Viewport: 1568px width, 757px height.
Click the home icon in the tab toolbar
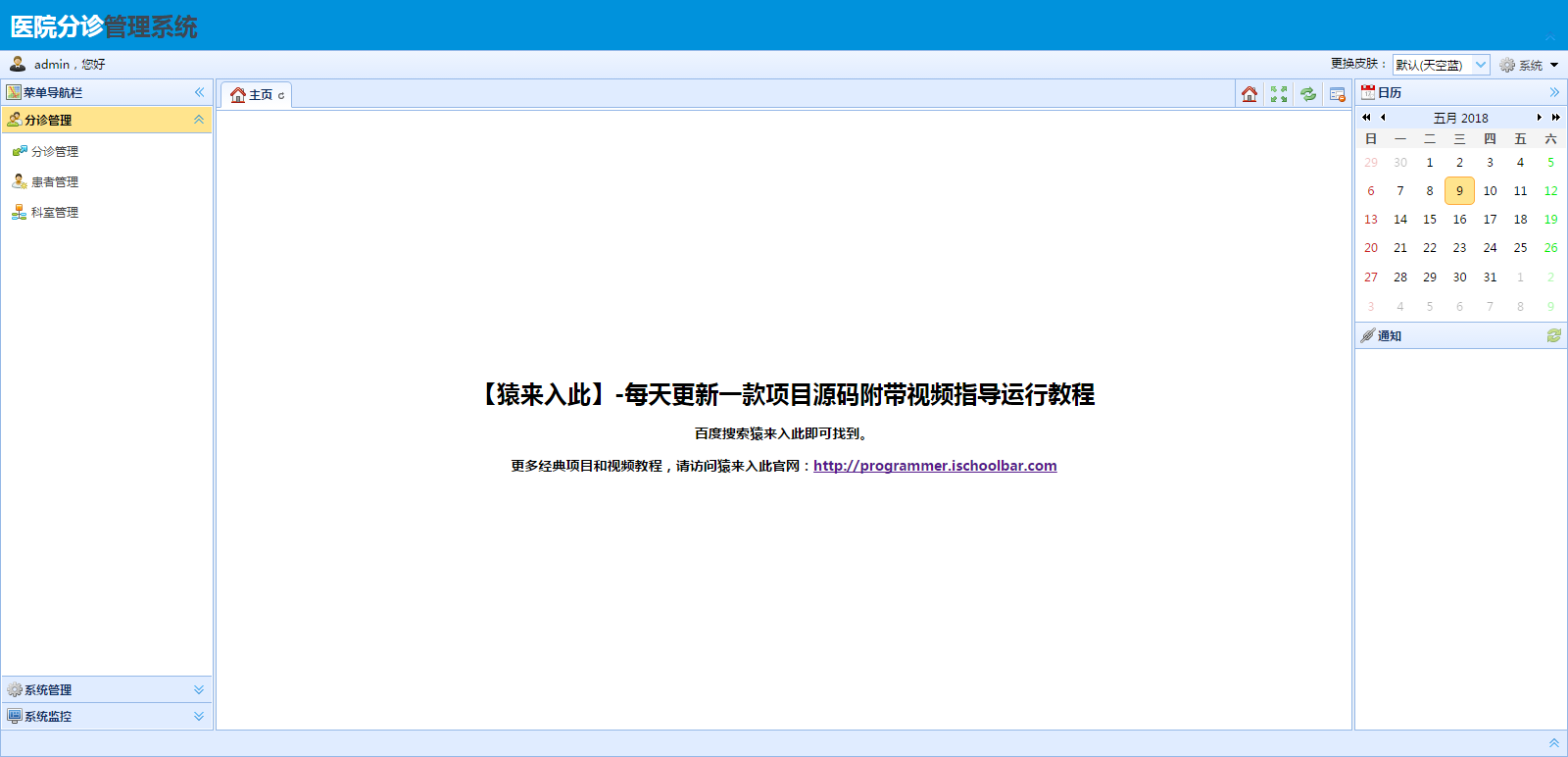tap(1249, 94)
